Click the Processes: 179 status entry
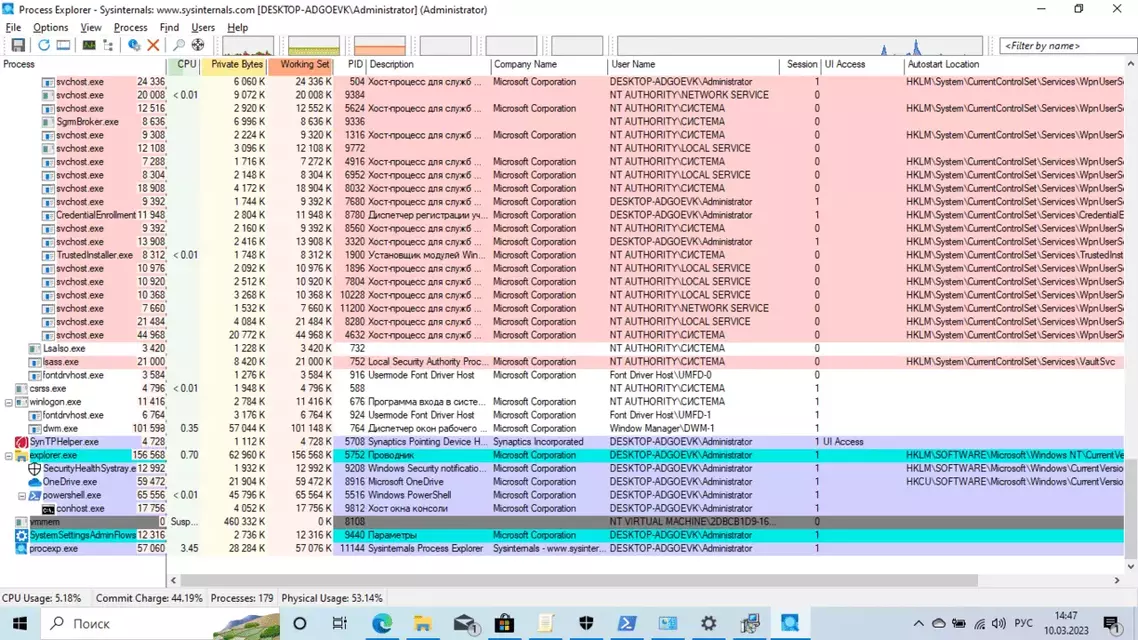The image size is (1138, 640). (242, 599)
